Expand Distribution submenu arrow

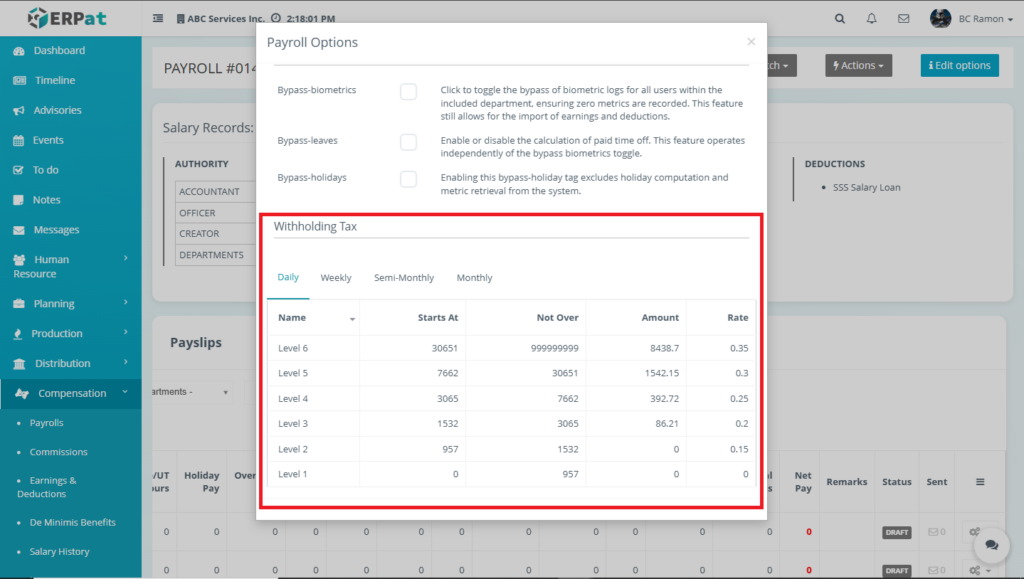tap(125, 362)
